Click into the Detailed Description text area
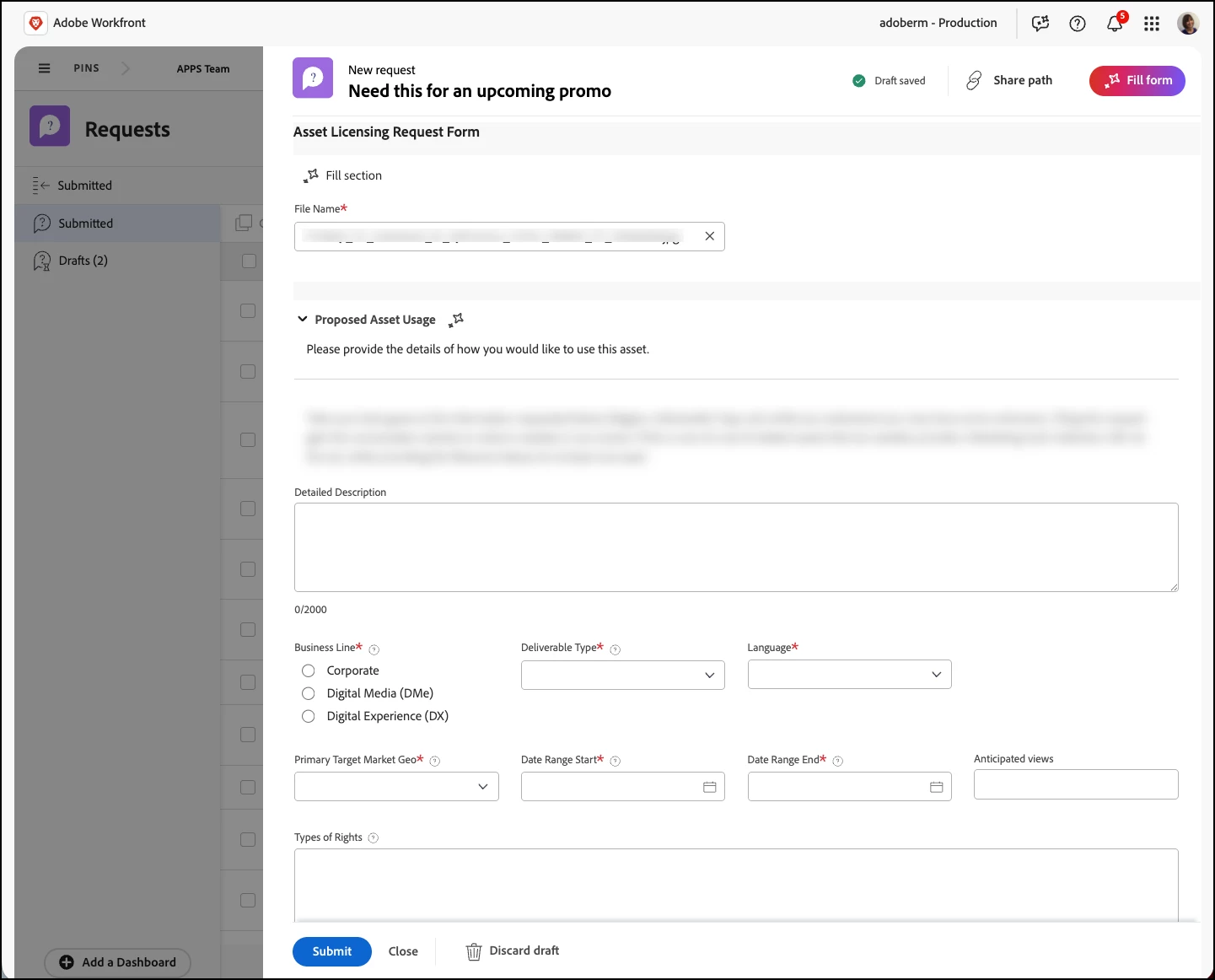The height and width of the screenshot is (980, 1215). pyautogui.click(x=736, y=547)
